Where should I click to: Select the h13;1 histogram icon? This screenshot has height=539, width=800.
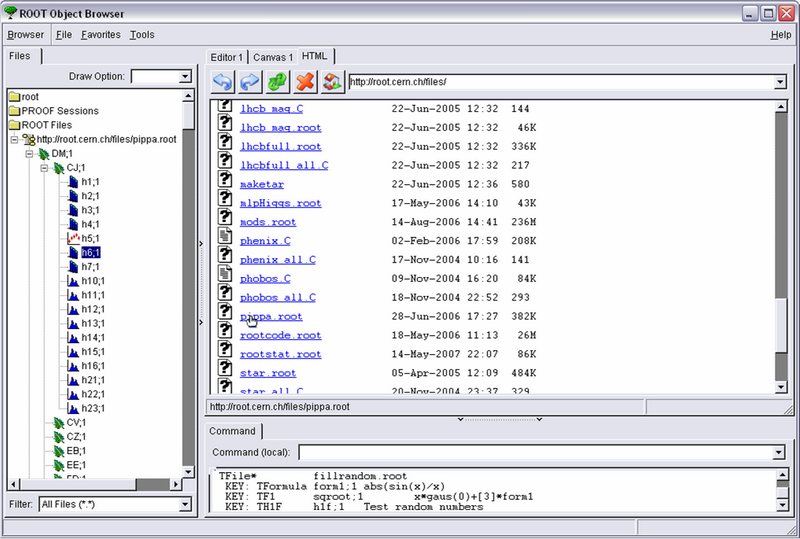73,324
